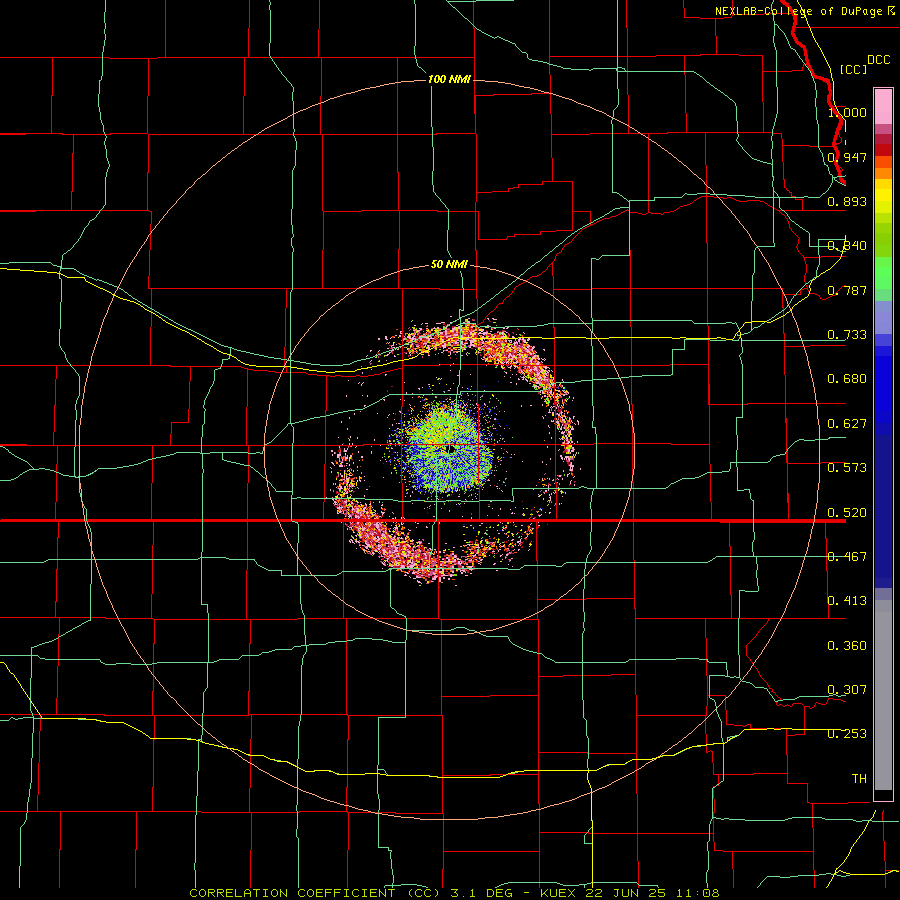Click the DCC label above the color scale

(x=878, y=60)
